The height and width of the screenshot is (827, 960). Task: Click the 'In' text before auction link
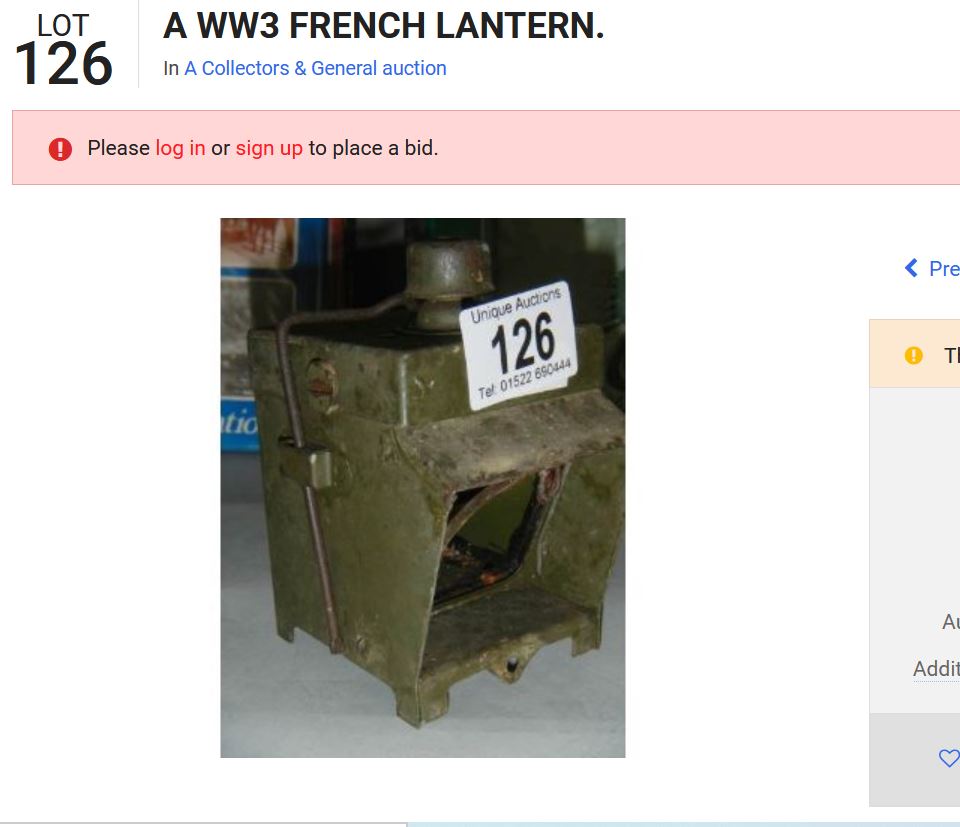[171, 68]
